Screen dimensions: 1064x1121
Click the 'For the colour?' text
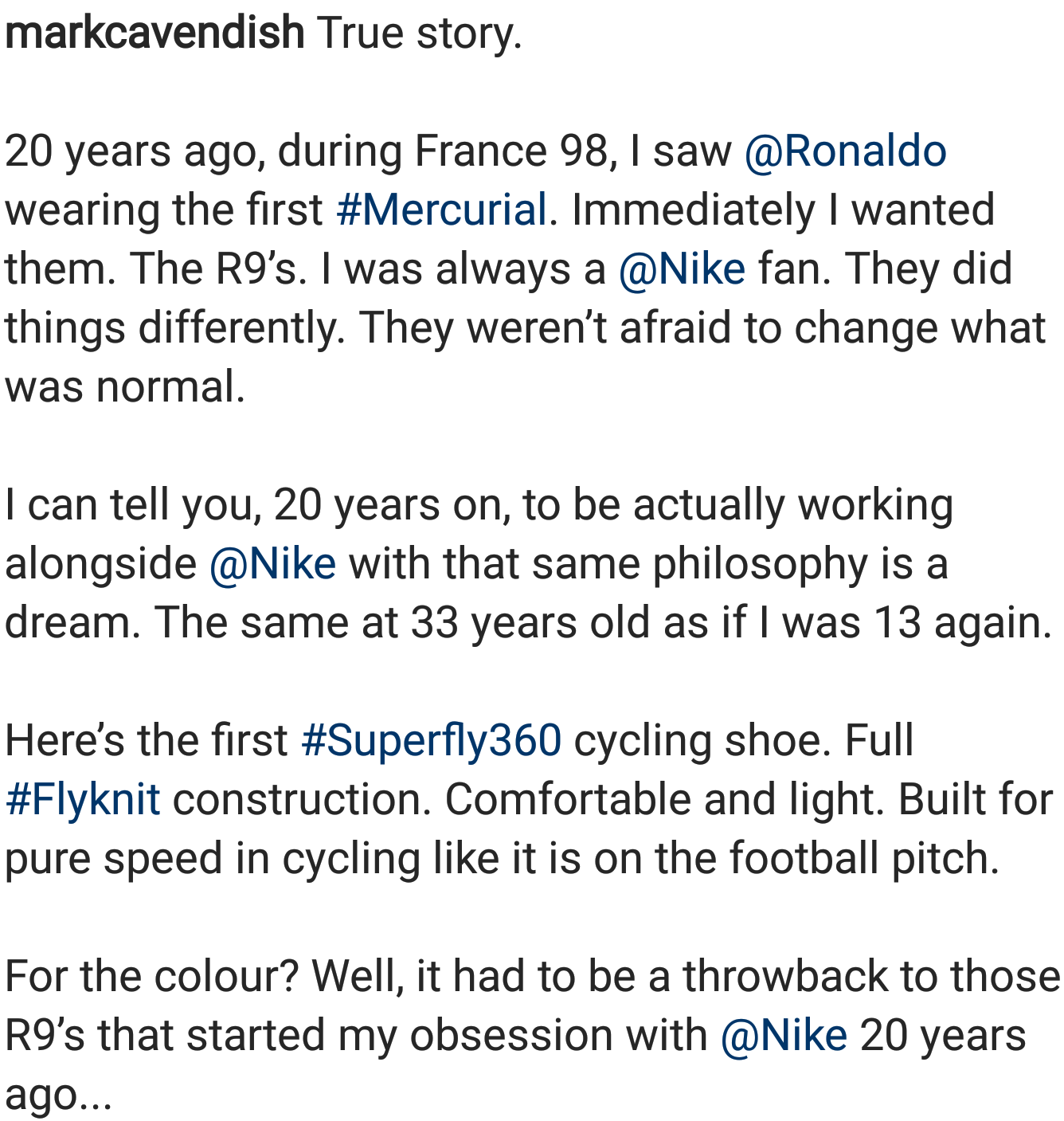click(151, 977)
